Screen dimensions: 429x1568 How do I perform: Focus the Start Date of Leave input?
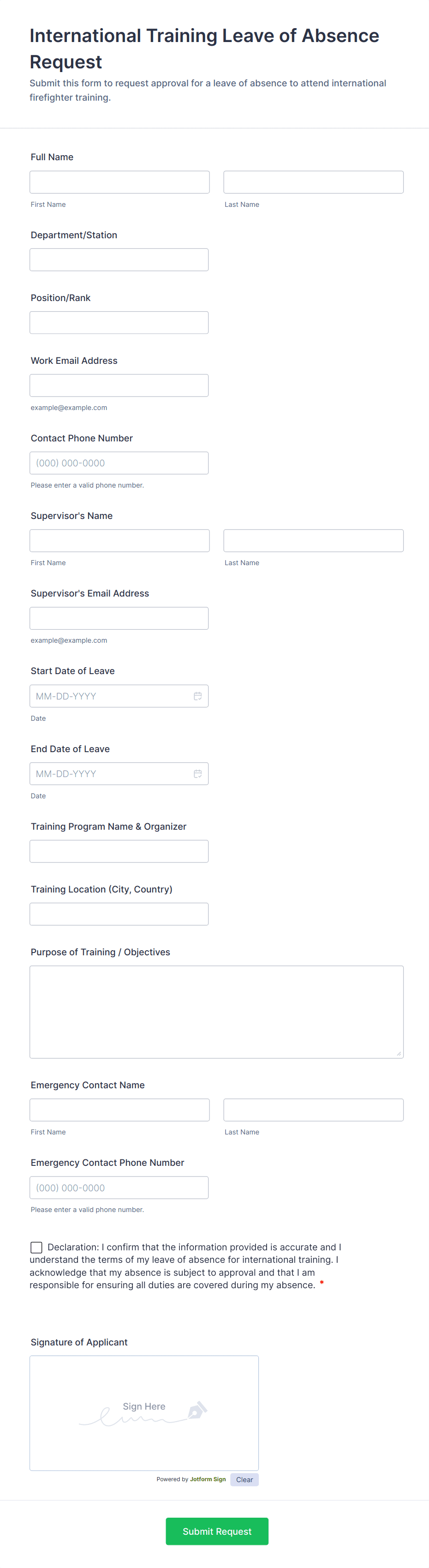coord(109,696)
